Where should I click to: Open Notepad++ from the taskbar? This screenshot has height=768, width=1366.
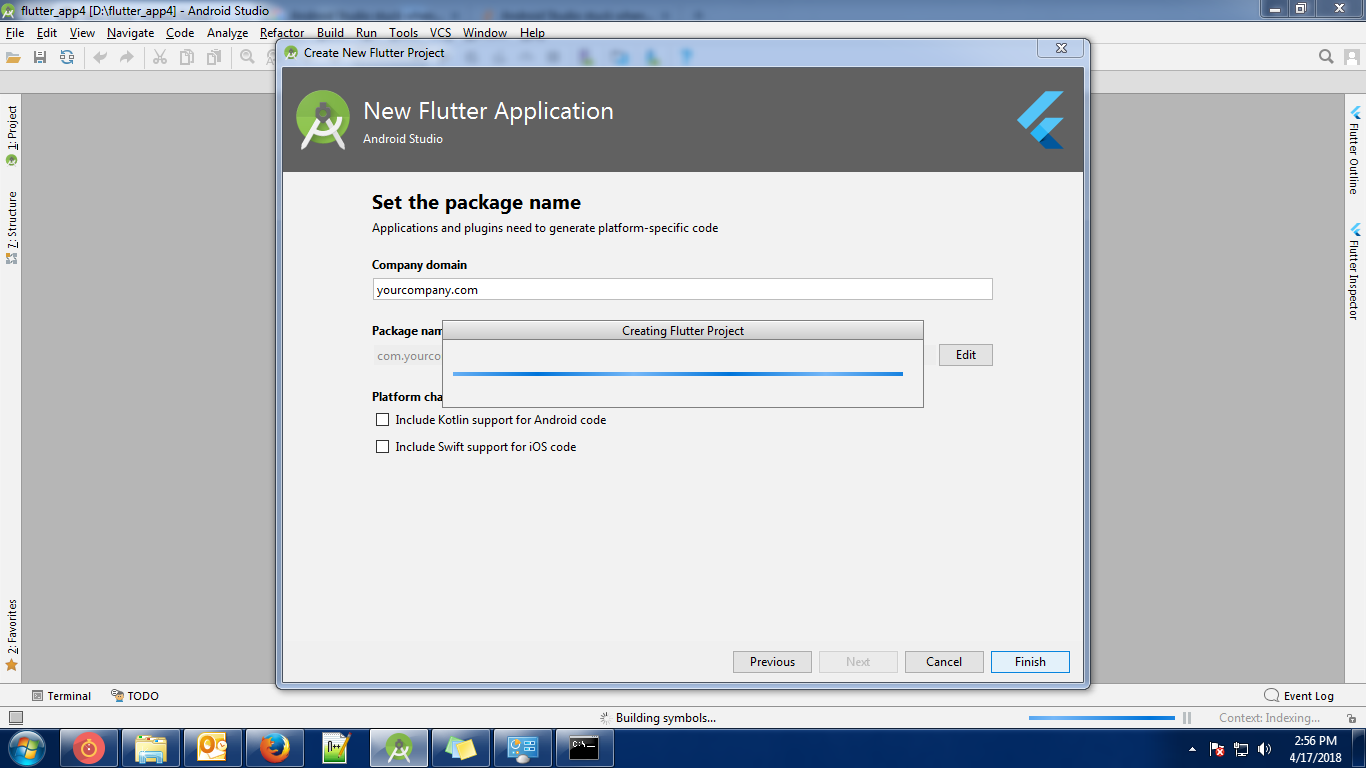coord(337,748)
